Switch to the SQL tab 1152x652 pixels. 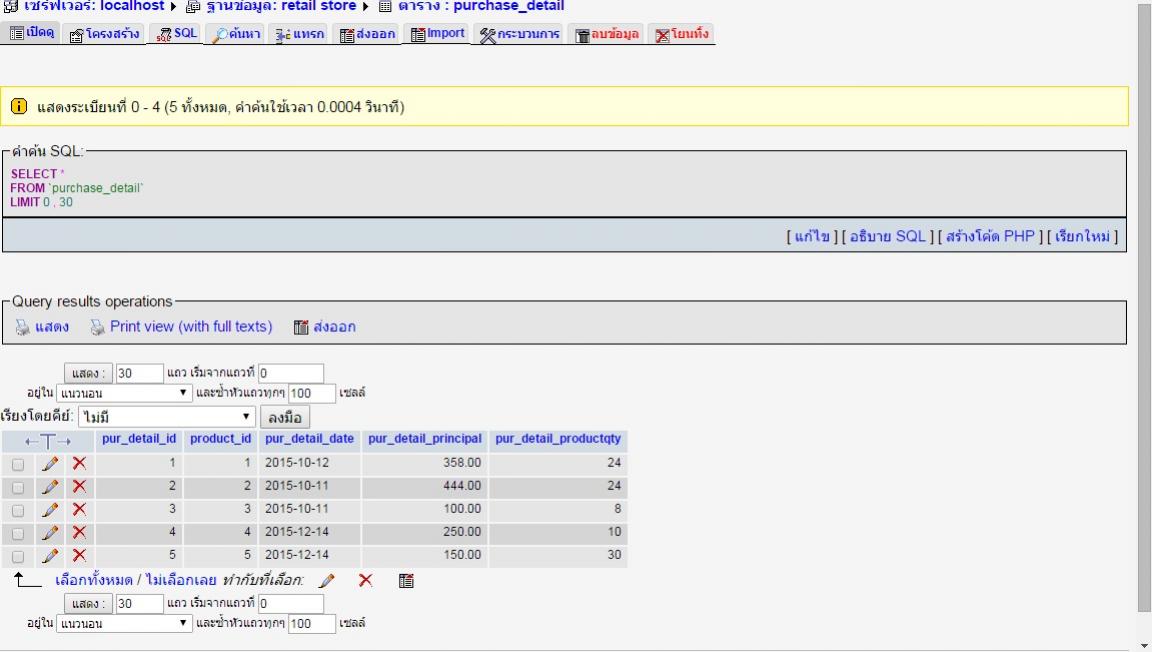pos(177,34)
